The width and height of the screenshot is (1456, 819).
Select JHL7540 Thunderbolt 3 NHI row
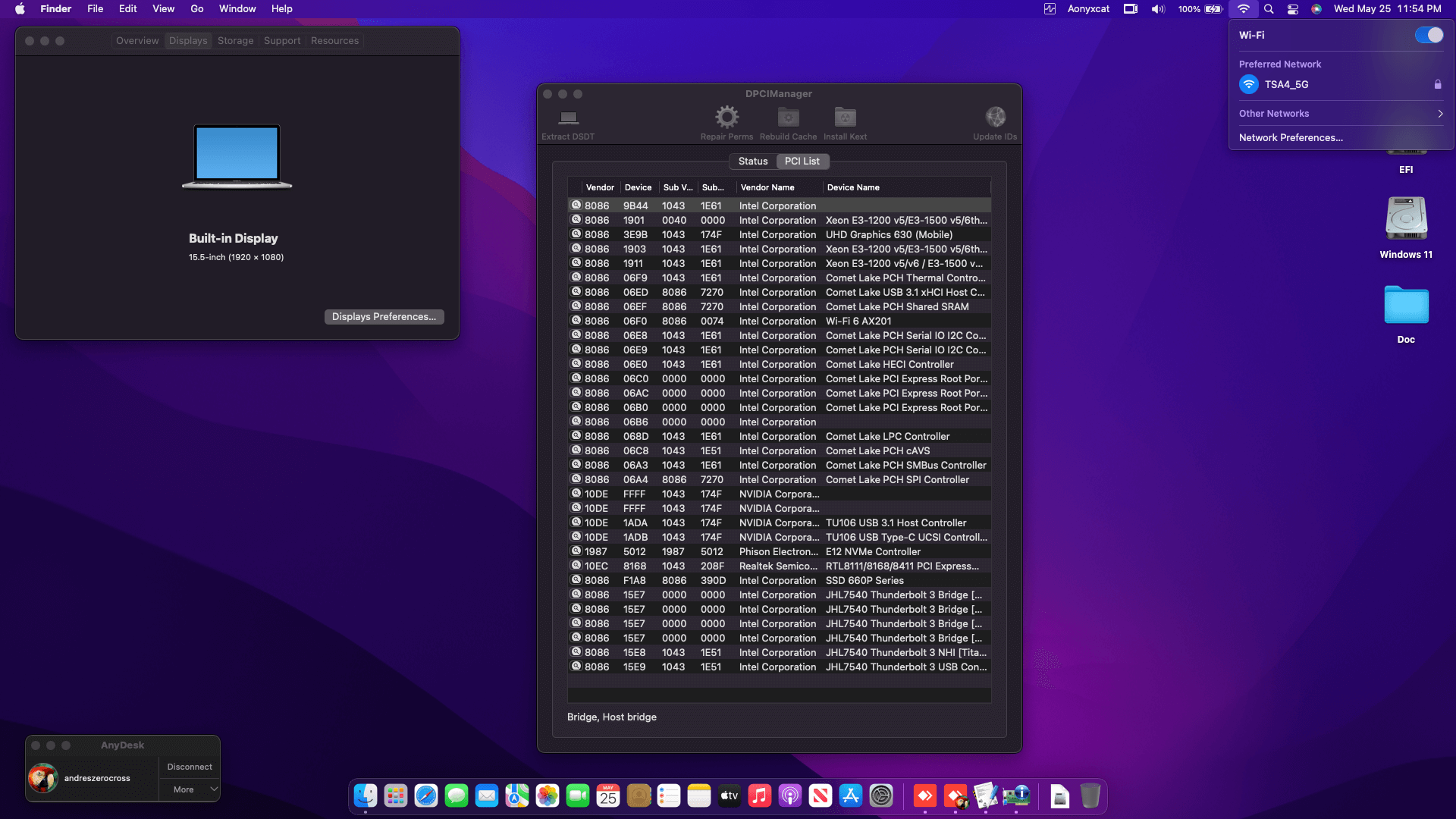point(780,653)
